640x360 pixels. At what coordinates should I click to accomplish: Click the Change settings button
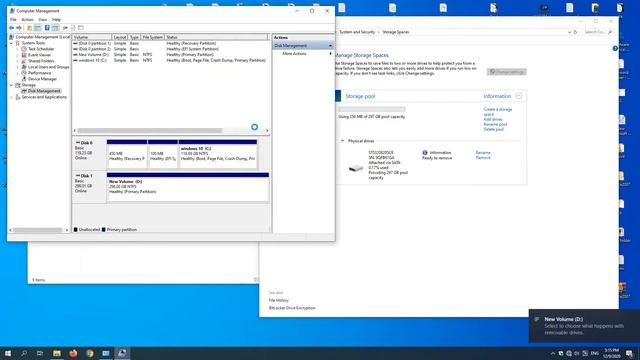pos(507,72)
